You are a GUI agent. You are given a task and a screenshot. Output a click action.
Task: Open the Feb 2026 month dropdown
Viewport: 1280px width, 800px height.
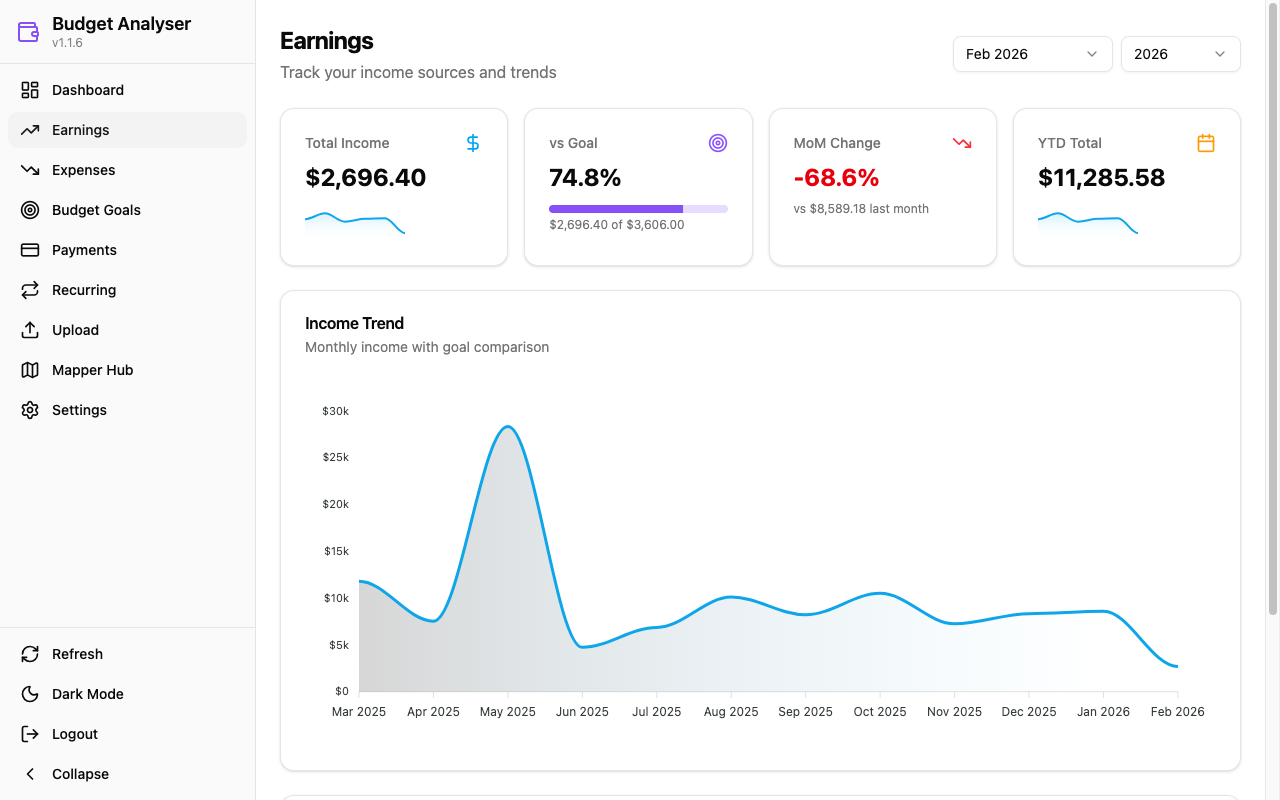pyautogui.click(x=1032, y=54)
